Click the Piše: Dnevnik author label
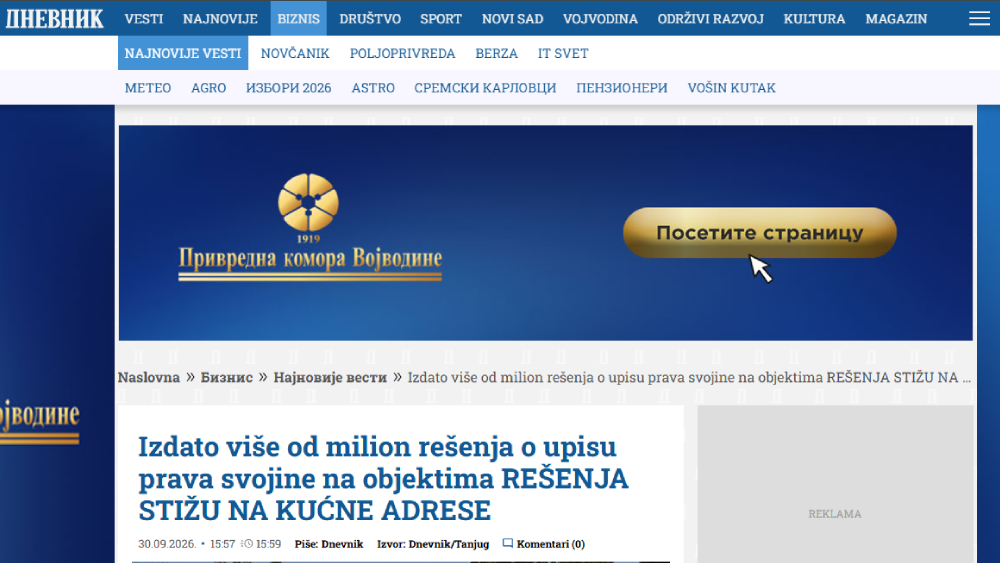The image size is (1000, 563). [x=328, y=544]
